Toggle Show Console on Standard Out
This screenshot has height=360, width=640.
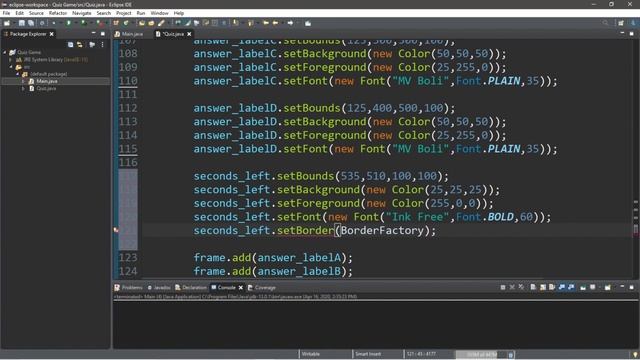pyautogui.click(x=562, y=287)
